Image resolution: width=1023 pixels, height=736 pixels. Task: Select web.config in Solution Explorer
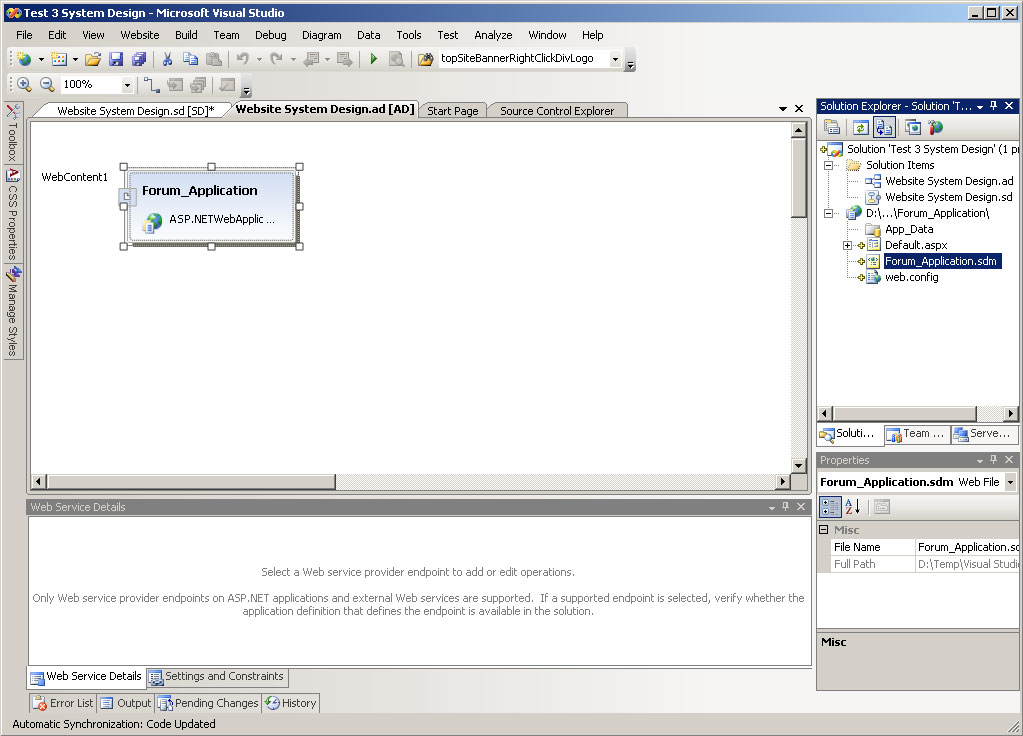pos(911,277)
